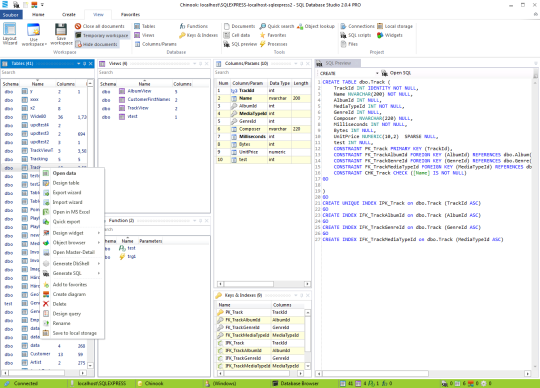Toggle Temporary workspace option

(102, 35)
